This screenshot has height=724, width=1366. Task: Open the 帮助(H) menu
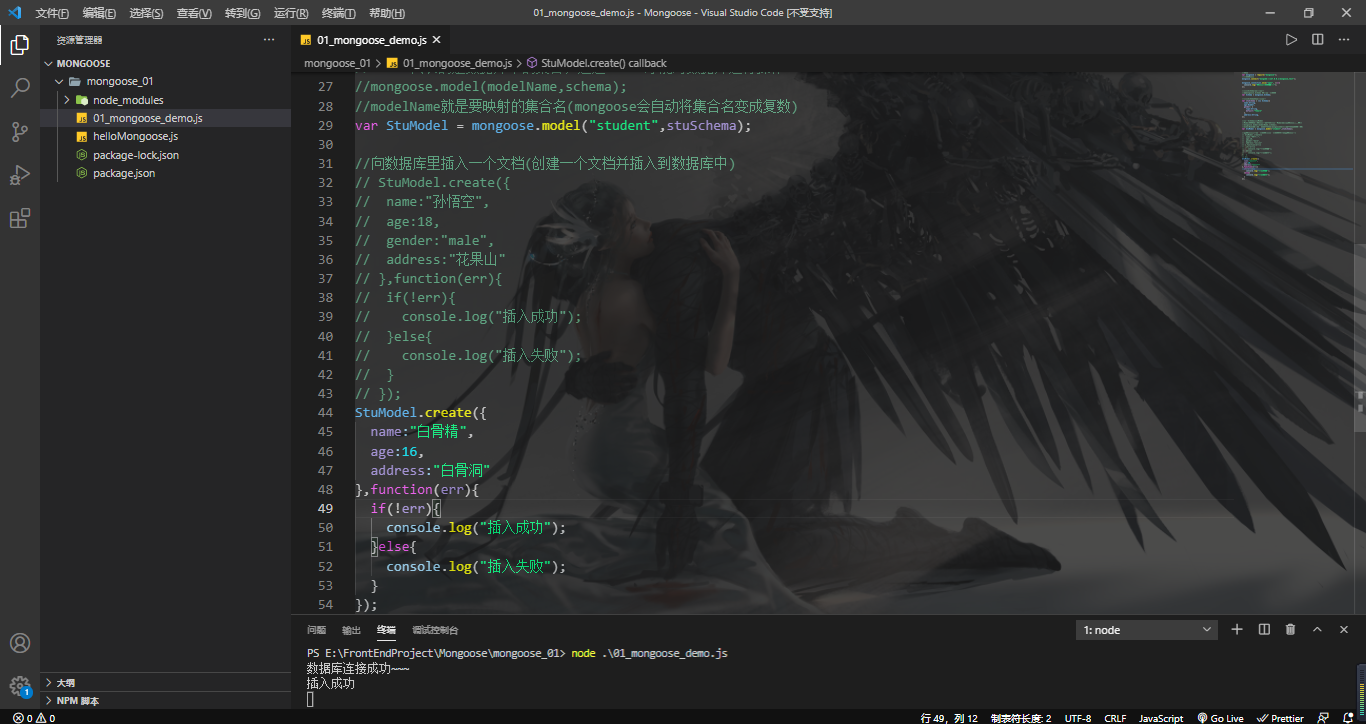387,13
